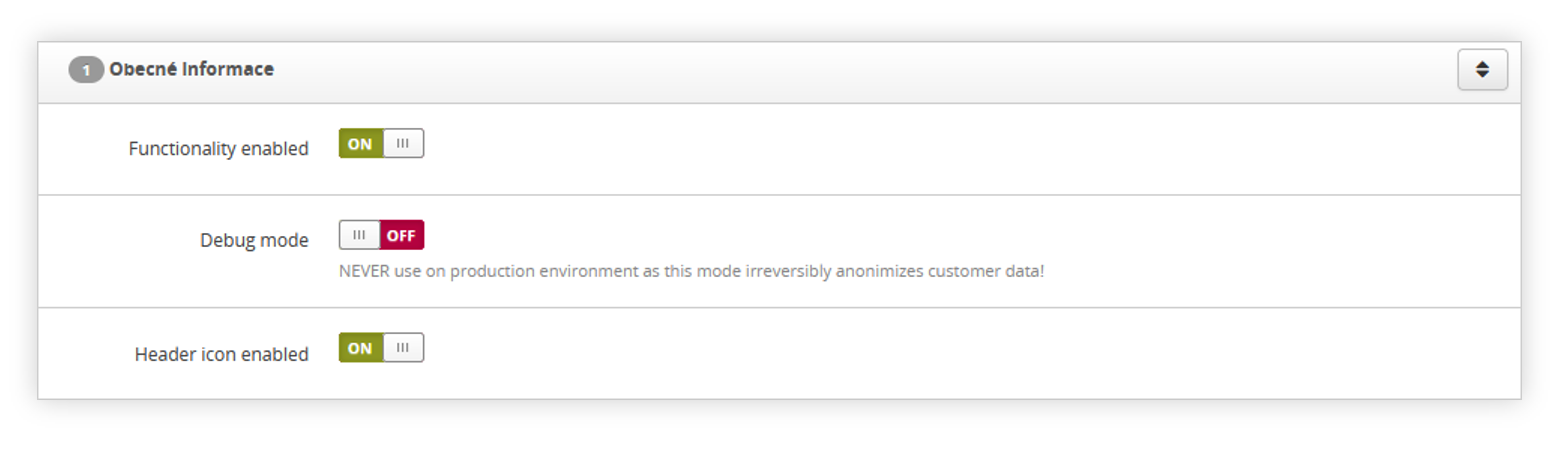Viewport: 1562px width, 449px height.
Task: Click the Functionality enabled label text
Action: click(x=218, y=149)
